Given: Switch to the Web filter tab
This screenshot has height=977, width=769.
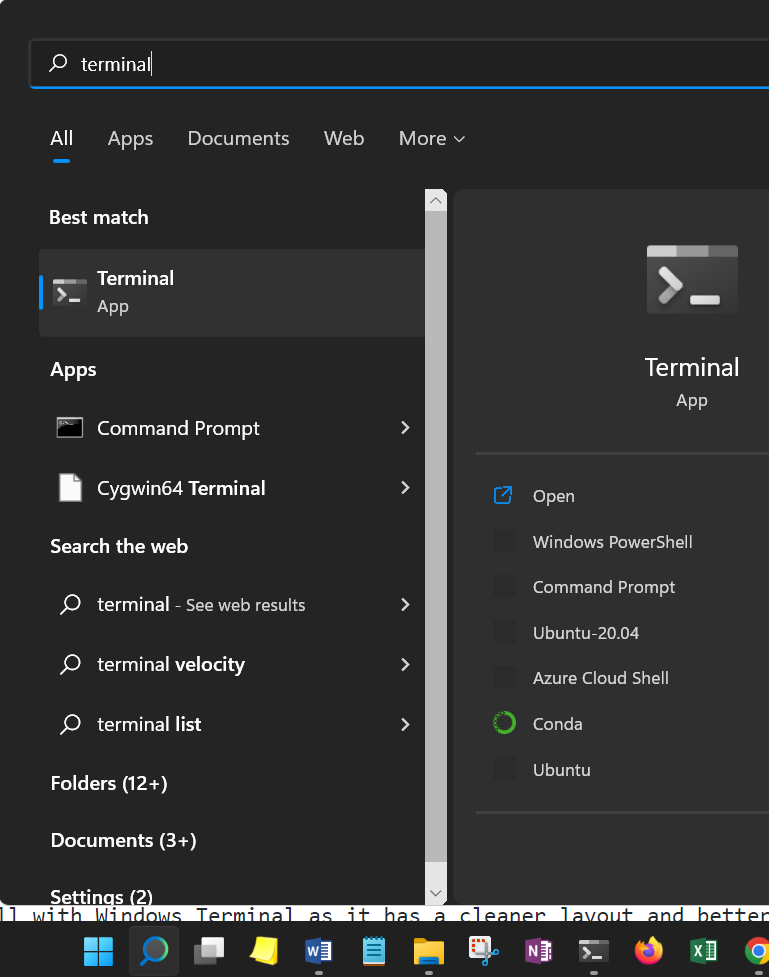Looking at the screenshot, I should coord(344,138).
